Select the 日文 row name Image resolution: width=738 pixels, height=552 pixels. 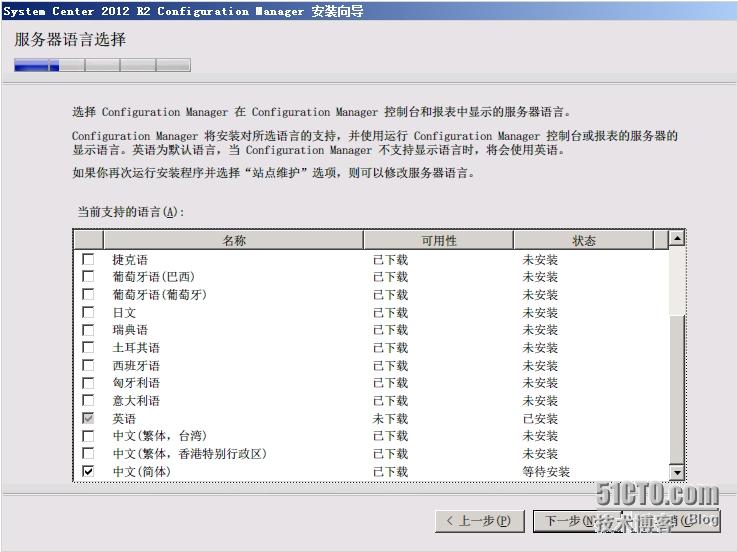point(124,313)
